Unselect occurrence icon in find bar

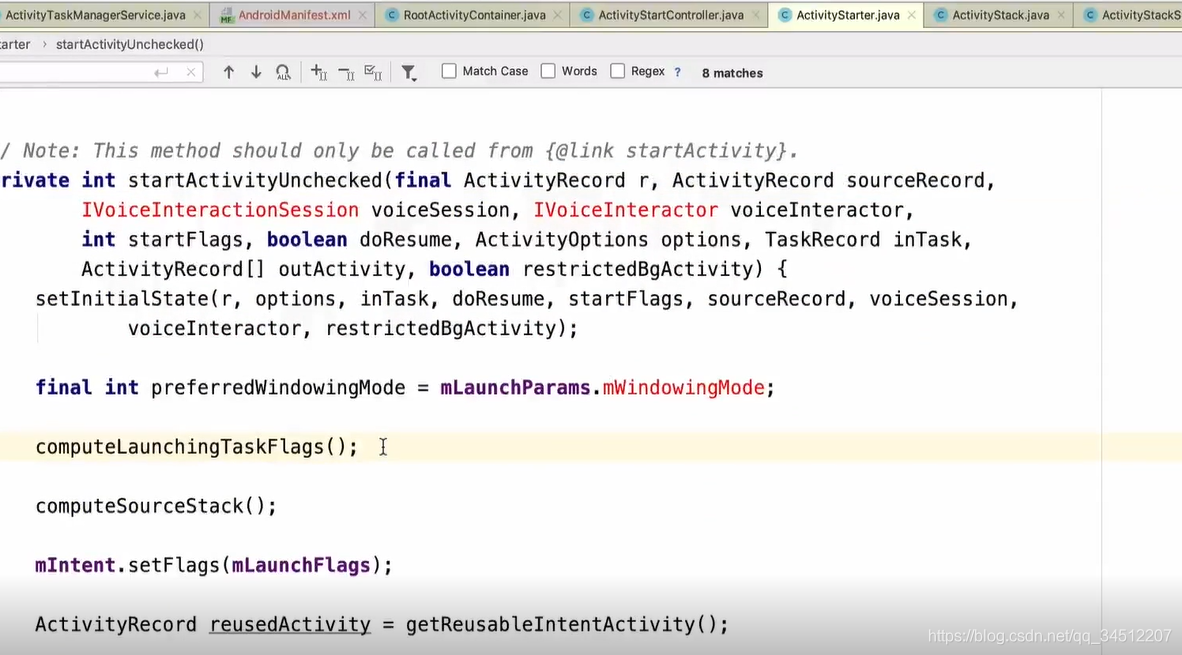pos(347,72)
